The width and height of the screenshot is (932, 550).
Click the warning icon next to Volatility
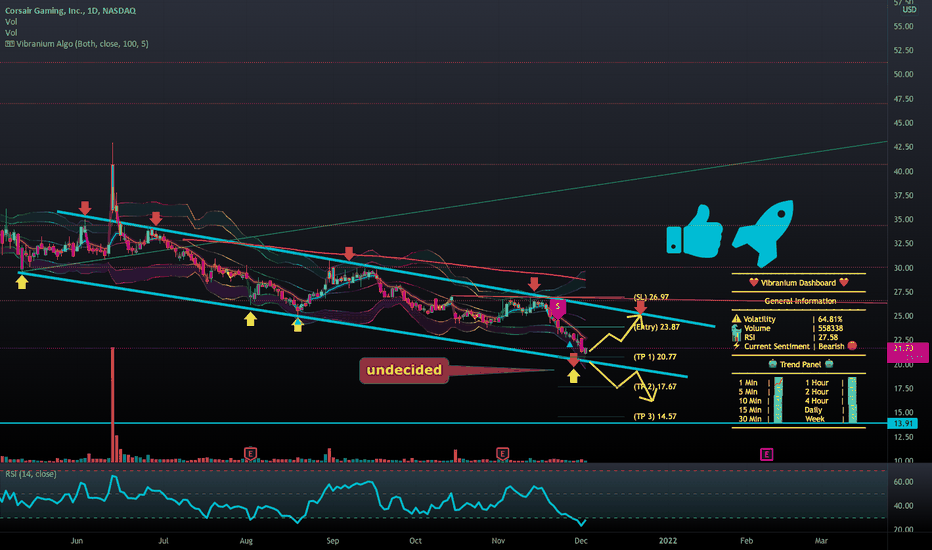point(736,319)
